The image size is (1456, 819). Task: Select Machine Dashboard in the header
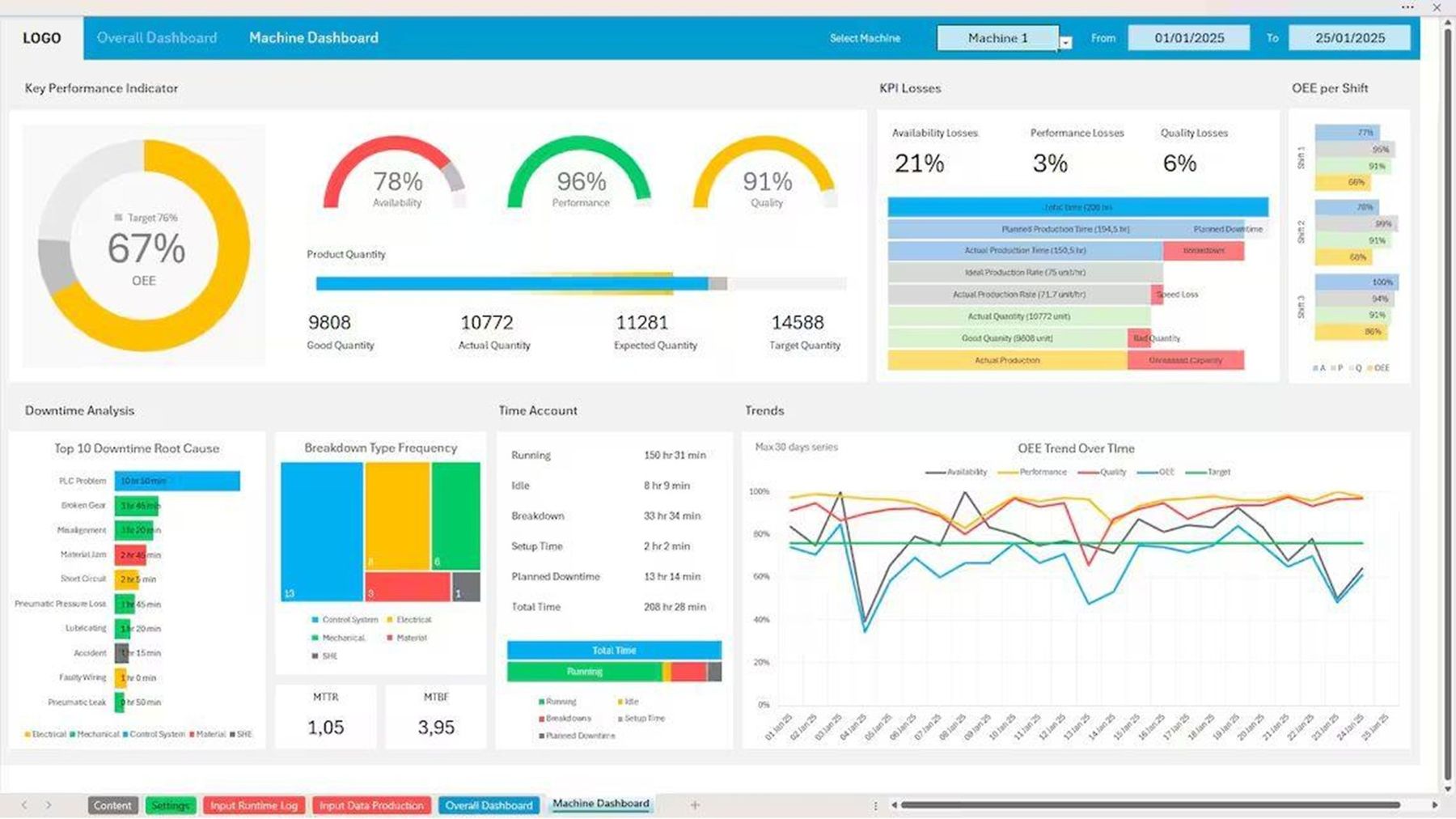(x=313, y=38)
